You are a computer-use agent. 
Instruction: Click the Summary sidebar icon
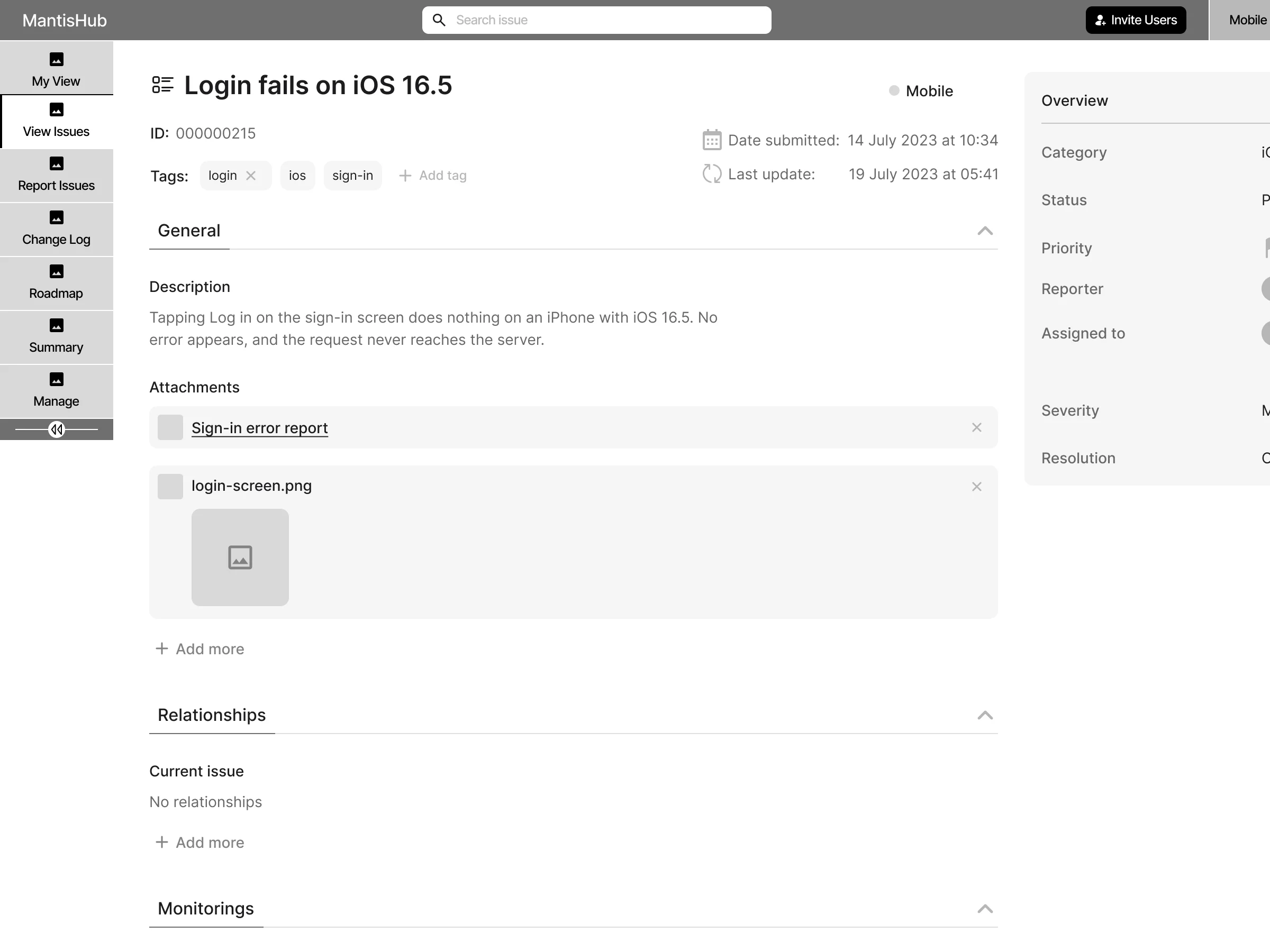point(56,325)
